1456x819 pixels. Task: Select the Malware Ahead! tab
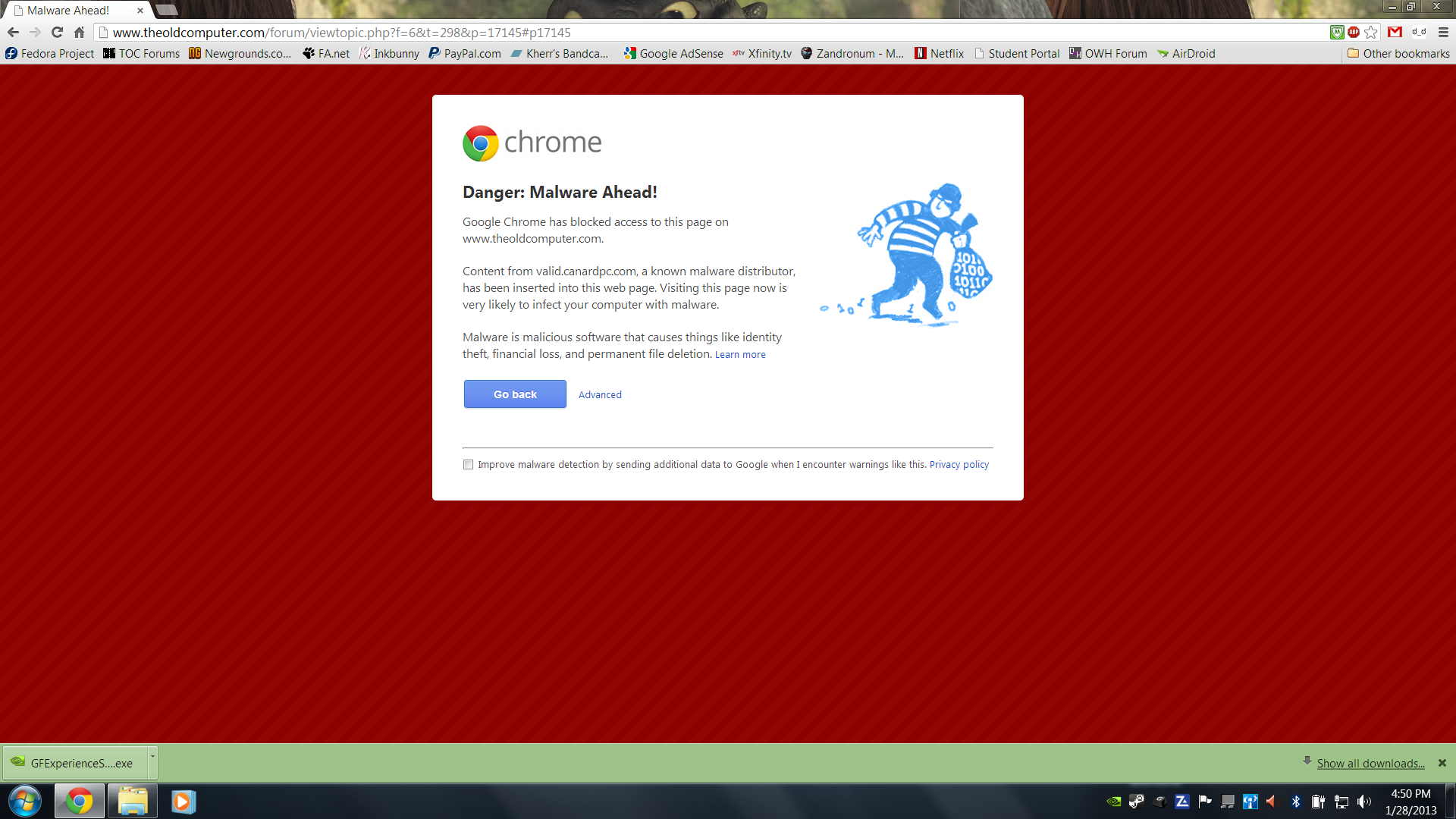tap(68, 11)
